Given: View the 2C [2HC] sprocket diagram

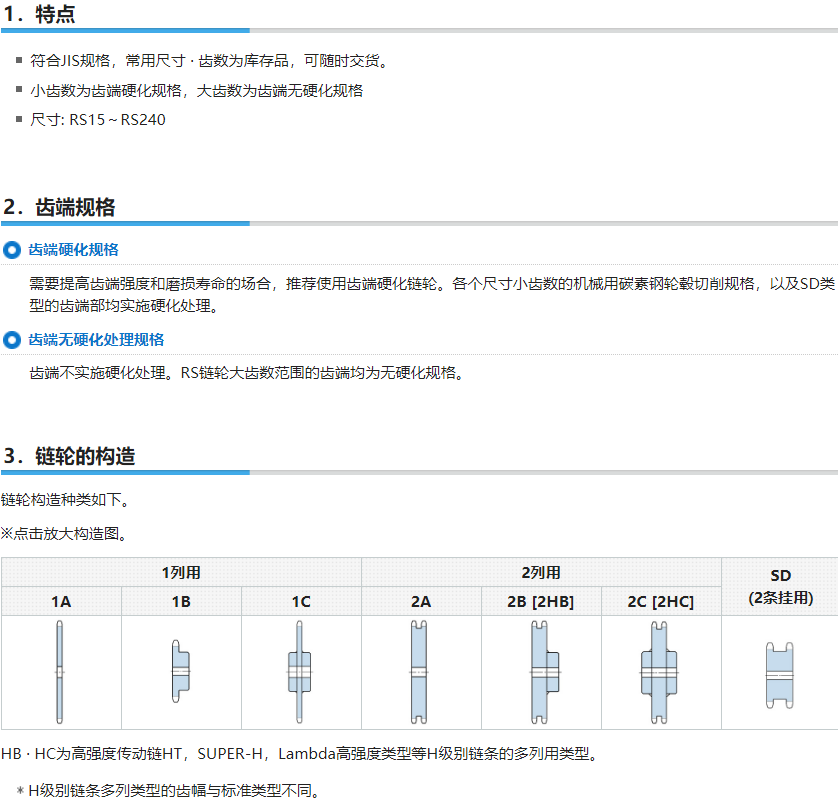Looking at the screenshot, I should click(660, 672).
